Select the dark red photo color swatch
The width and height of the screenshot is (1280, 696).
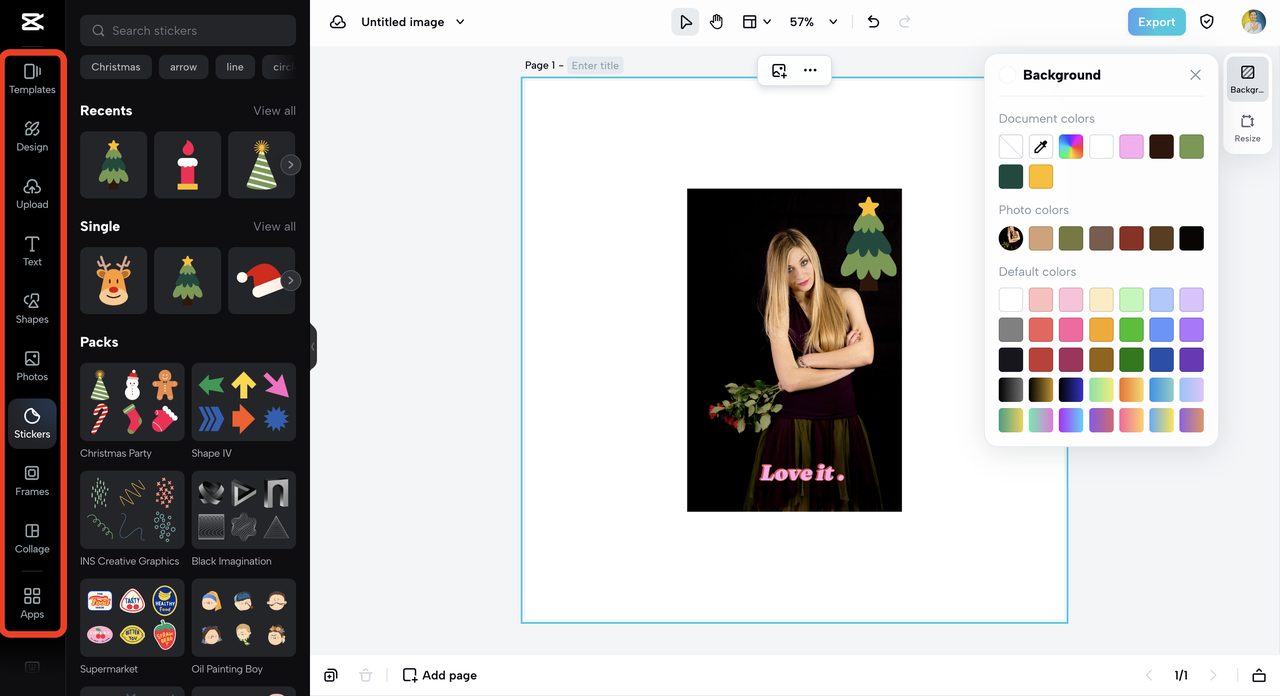point(1131,238)
